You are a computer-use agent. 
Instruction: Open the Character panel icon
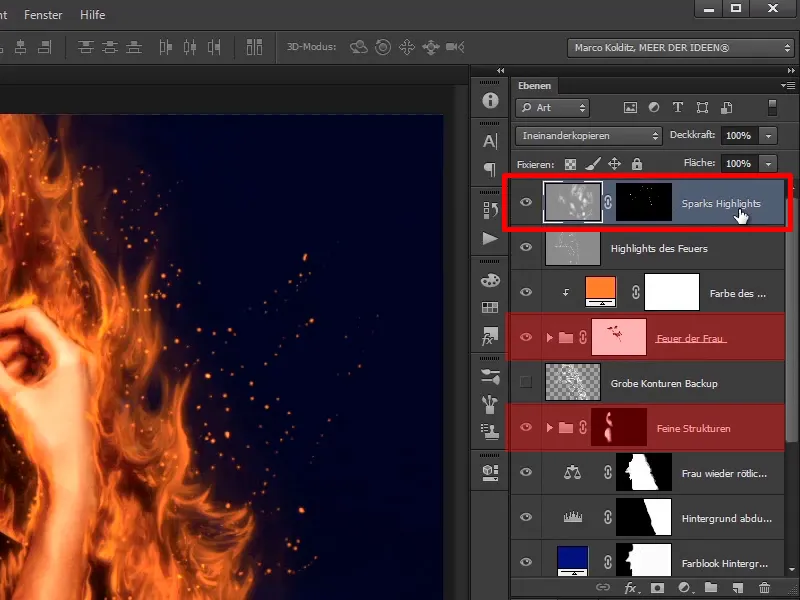pyautogui.click(x=490, y=141)
